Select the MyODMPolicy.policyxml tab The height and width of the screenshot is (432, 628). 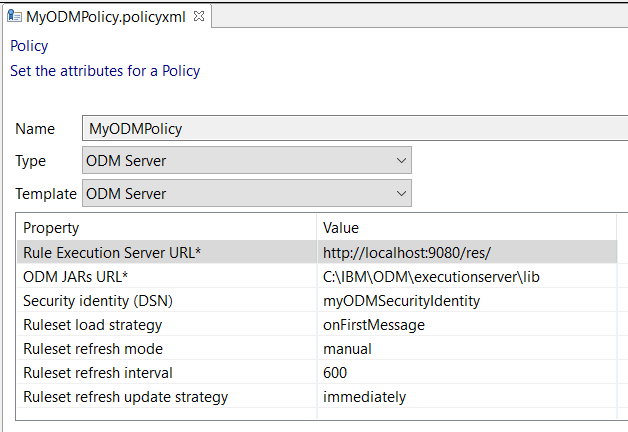point(106,17)
